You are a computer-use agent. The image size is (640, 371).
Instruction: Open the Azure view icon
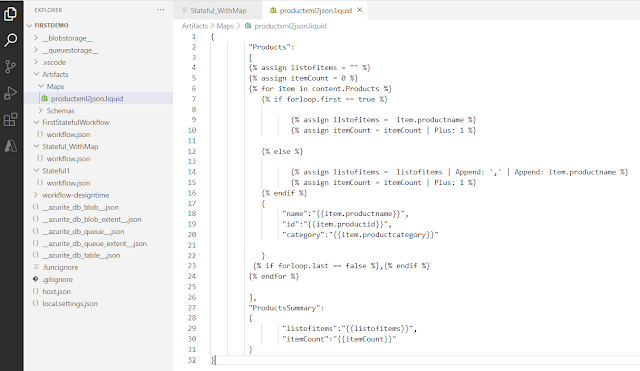click(11, 146)
